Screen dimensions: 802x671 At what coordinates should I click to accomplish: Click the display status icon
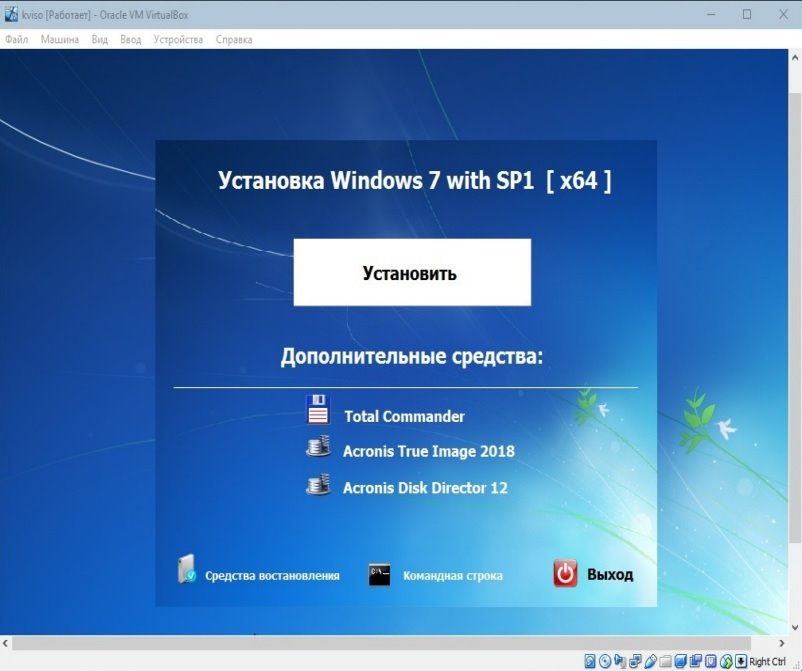tap(680, 661)
